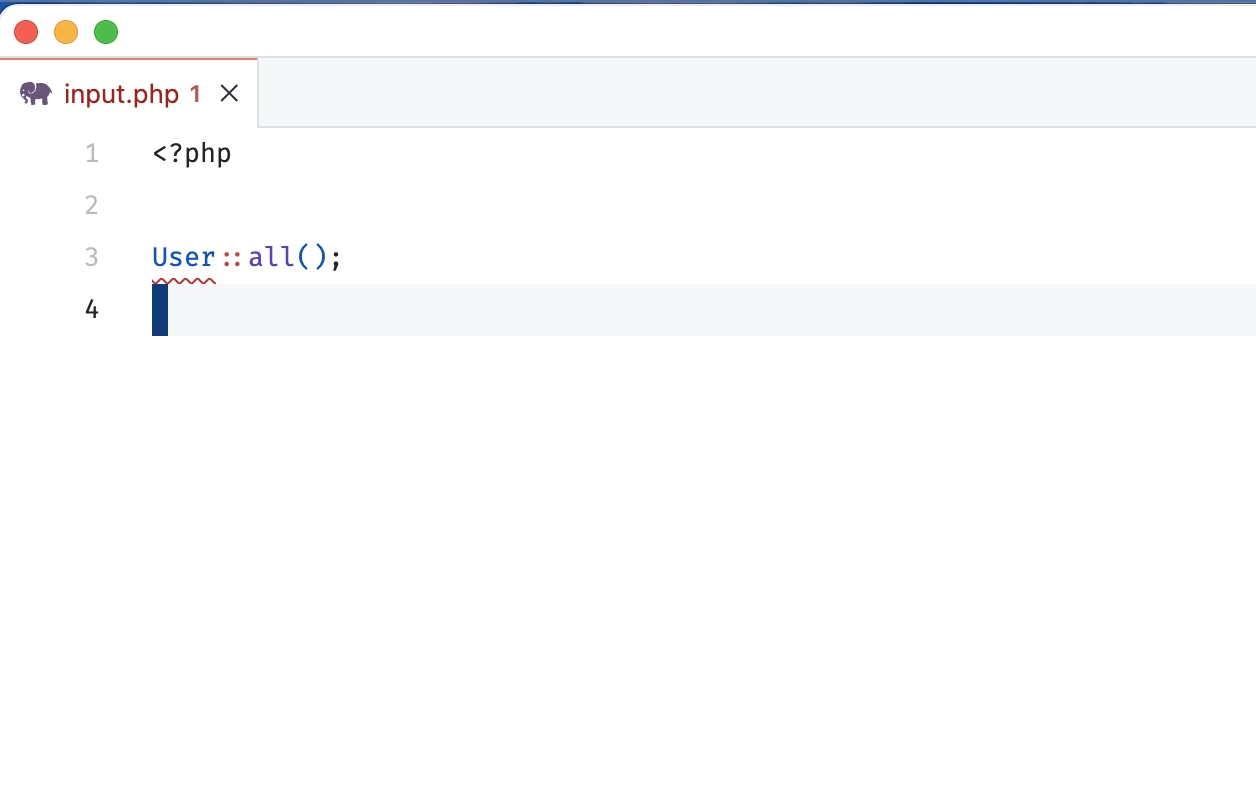Click line number 1 in the gutter
The width and height of the screenshot is (1256, 790).
pos(92,154)
